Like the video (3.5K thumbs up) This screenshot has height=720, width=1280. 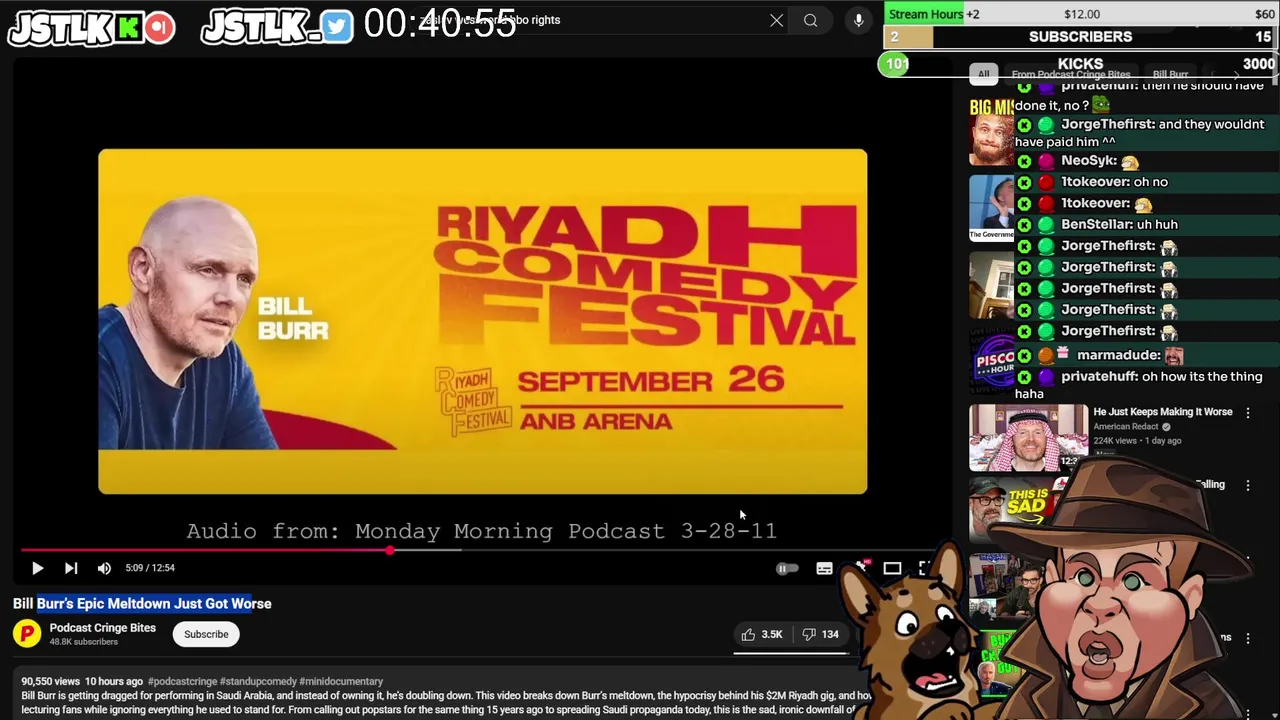click(761, 634)
